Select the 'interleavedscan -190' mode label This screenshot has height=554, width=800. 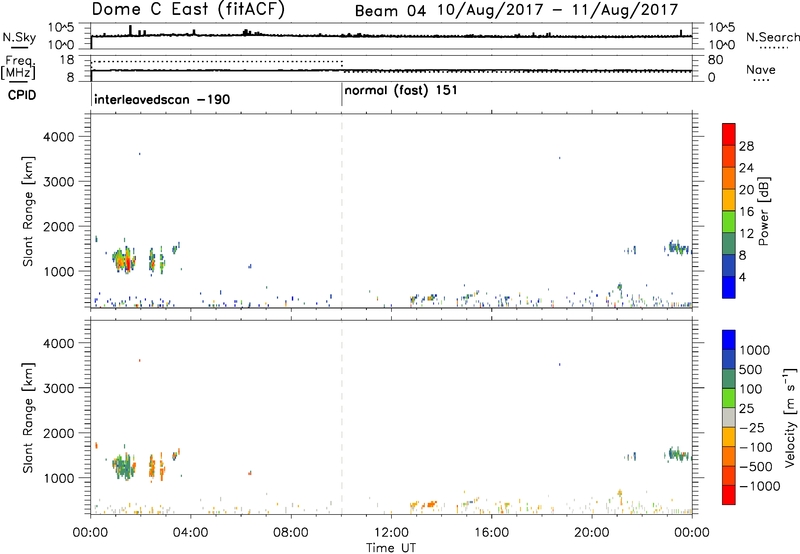(x=162, y=99)
